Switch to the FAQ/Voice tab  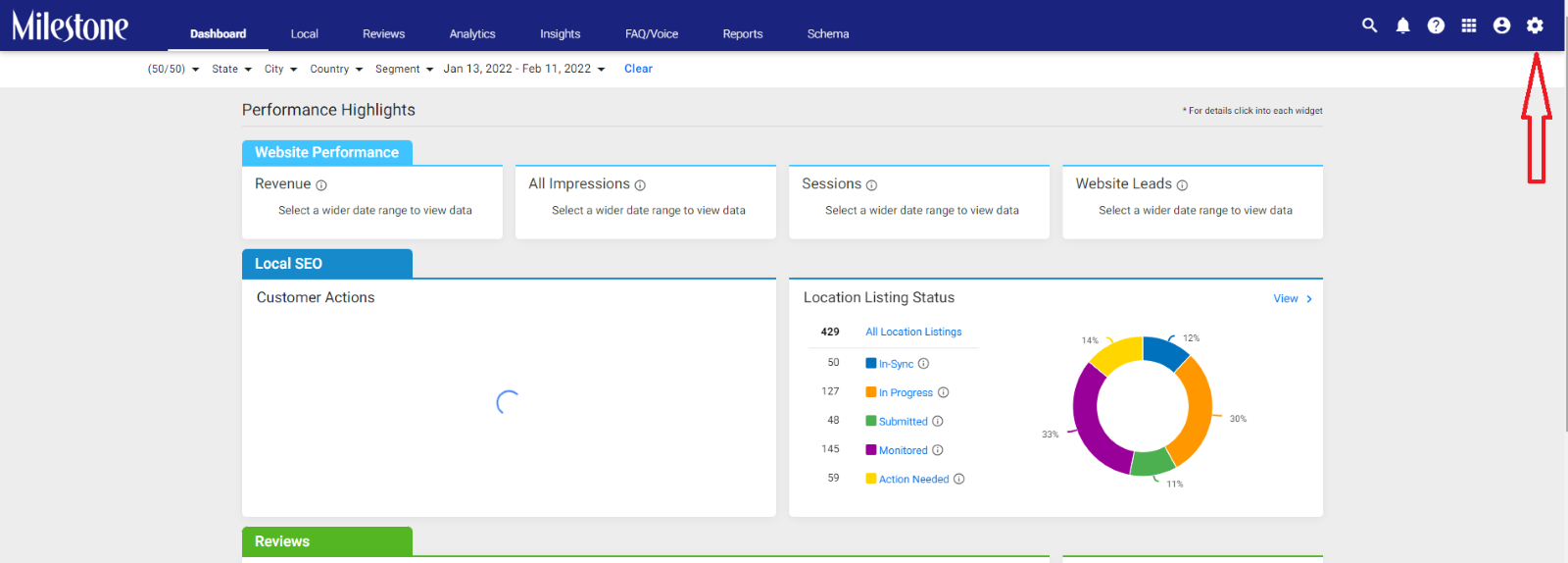[652, 33]
